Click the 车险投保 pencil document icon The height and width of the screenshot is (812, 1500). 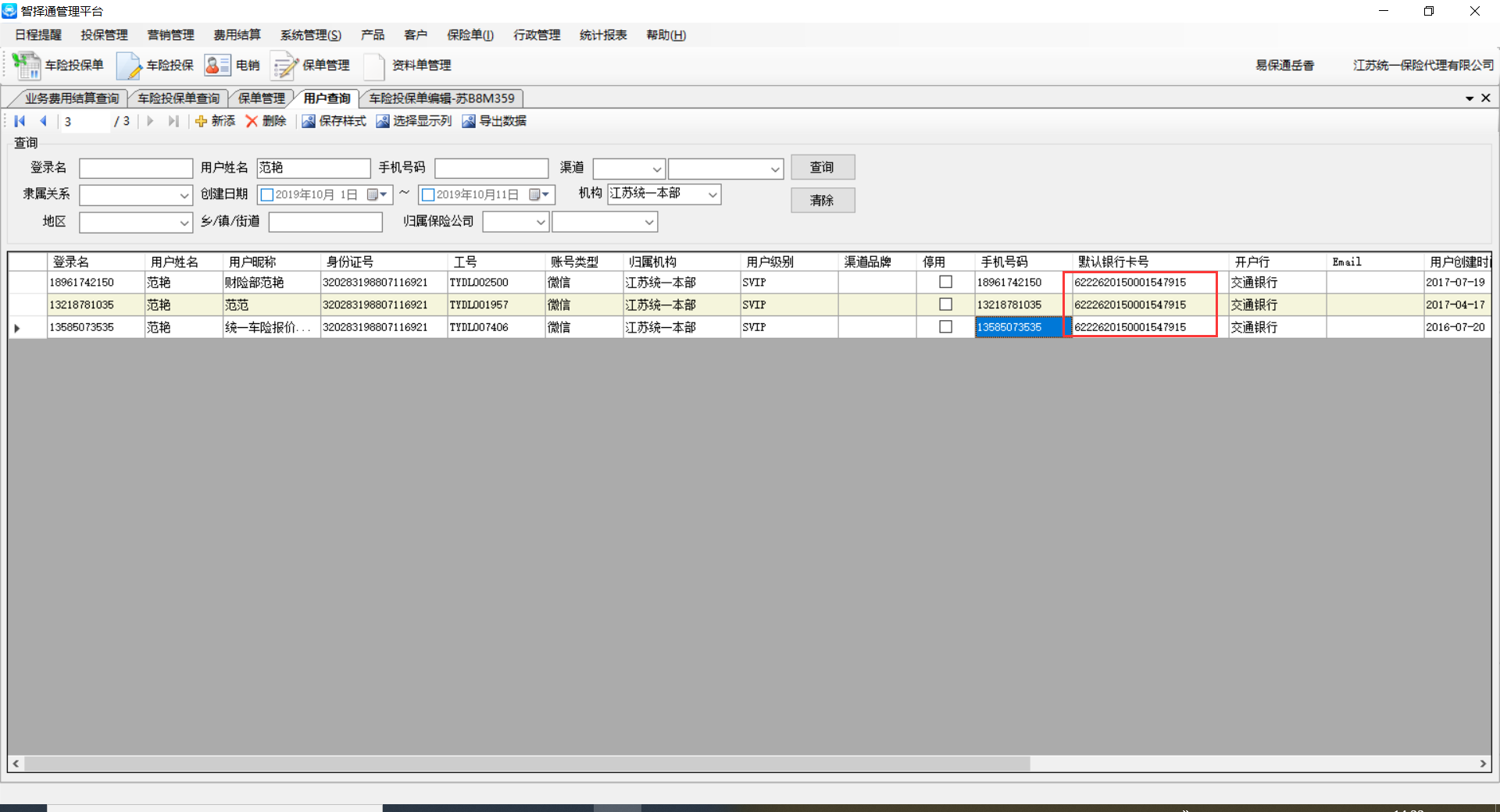click(x=128, y=66)
